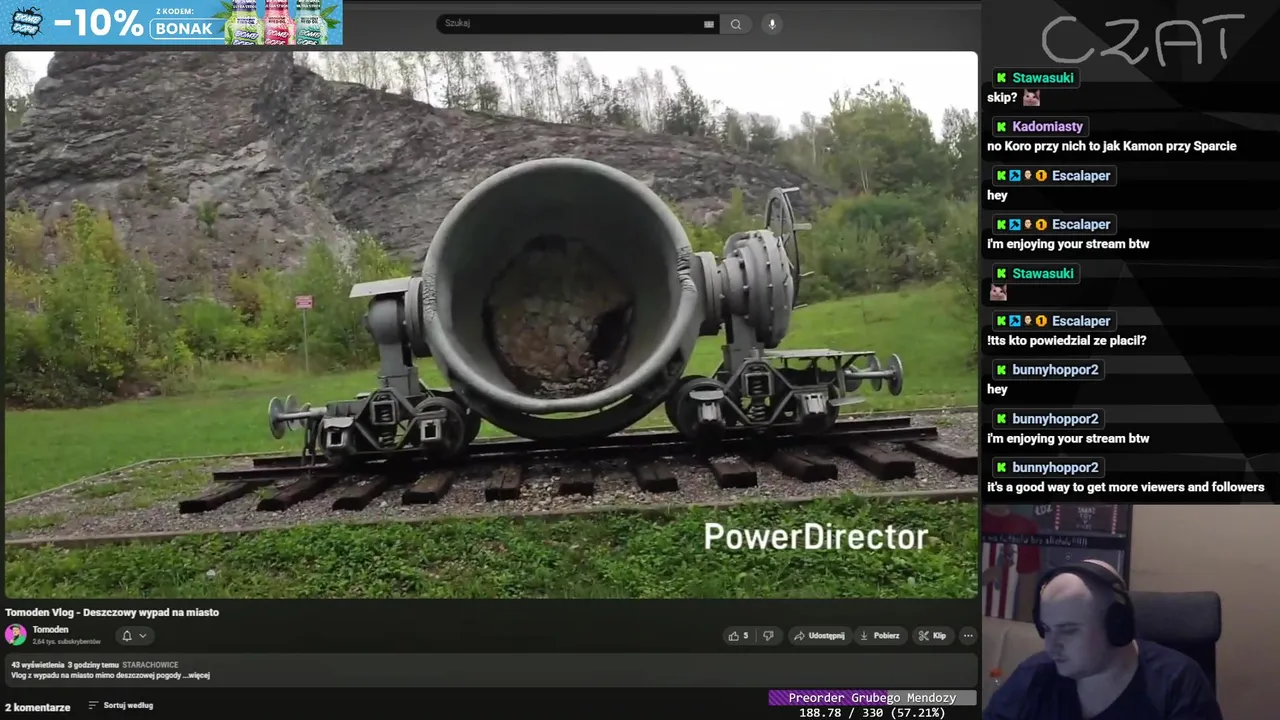Click Kick badge next to Kadomiasty
The width and height of the screenshot is (1280, 720).
tap(1001, 127)
